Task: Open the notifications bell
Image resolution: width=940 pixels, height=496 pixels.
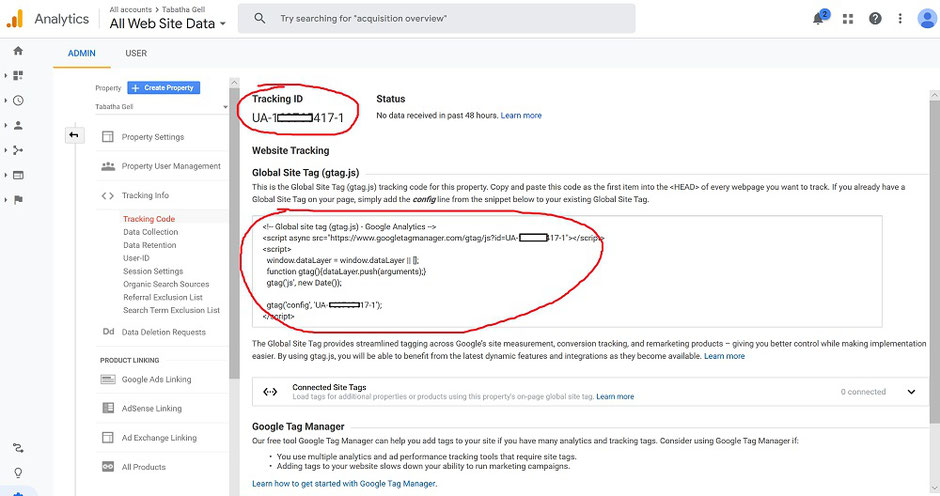Action: (x=818, y=19)
